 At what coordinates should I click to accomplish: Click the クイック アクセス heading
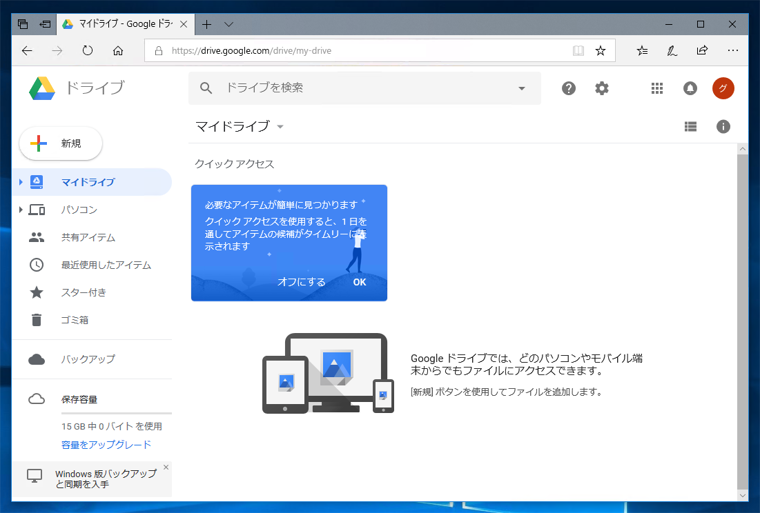[234, 164]
